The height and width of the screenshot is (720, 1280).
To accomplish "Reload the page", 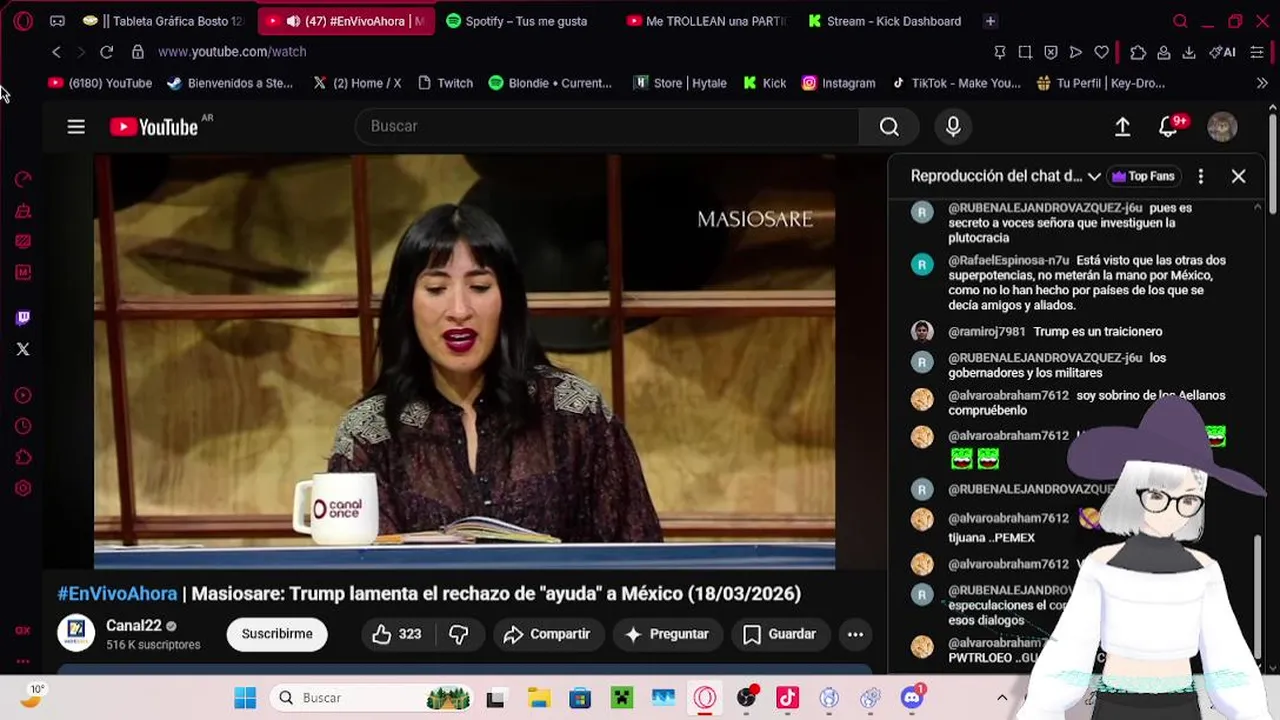I will click(x=106, y=52).
